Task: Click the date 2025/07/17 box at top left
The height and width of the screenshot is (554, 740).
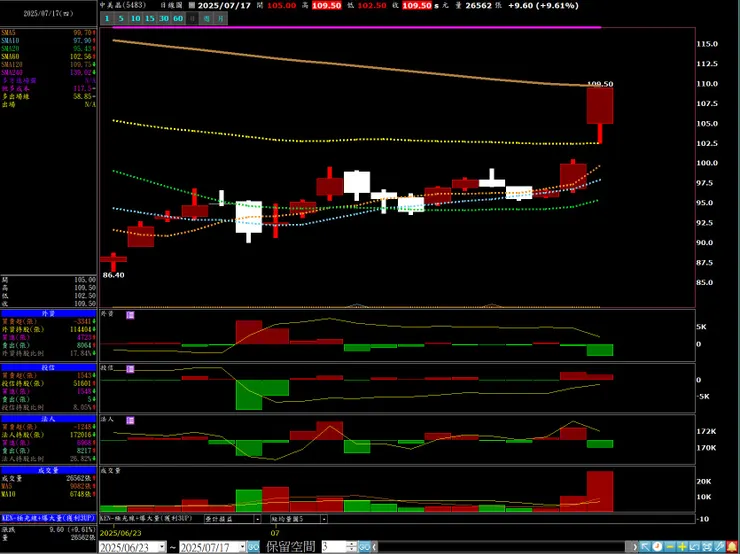Action: [48, 13]
